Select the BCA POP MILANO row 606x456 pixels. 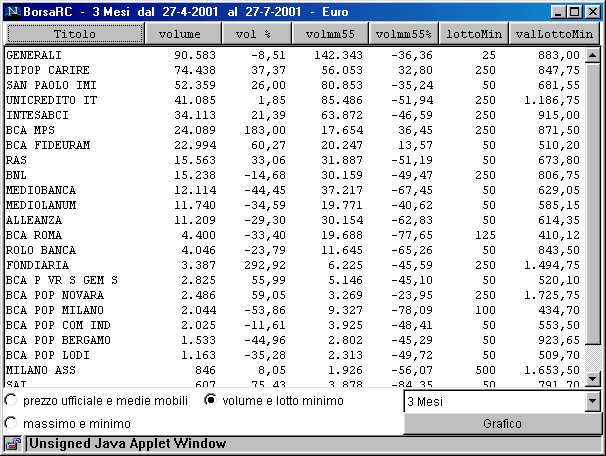point(293,310)
